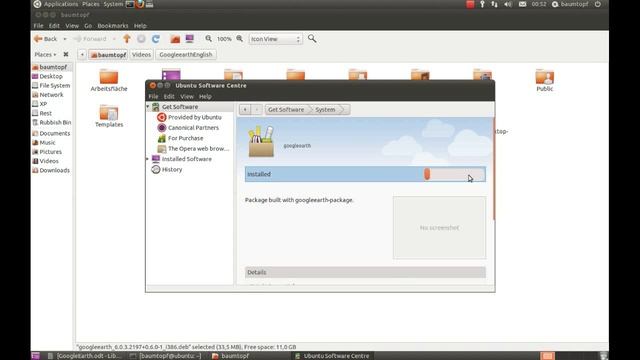
Task: Zoom in with magnifier plus icon
Action: [240, 39]
